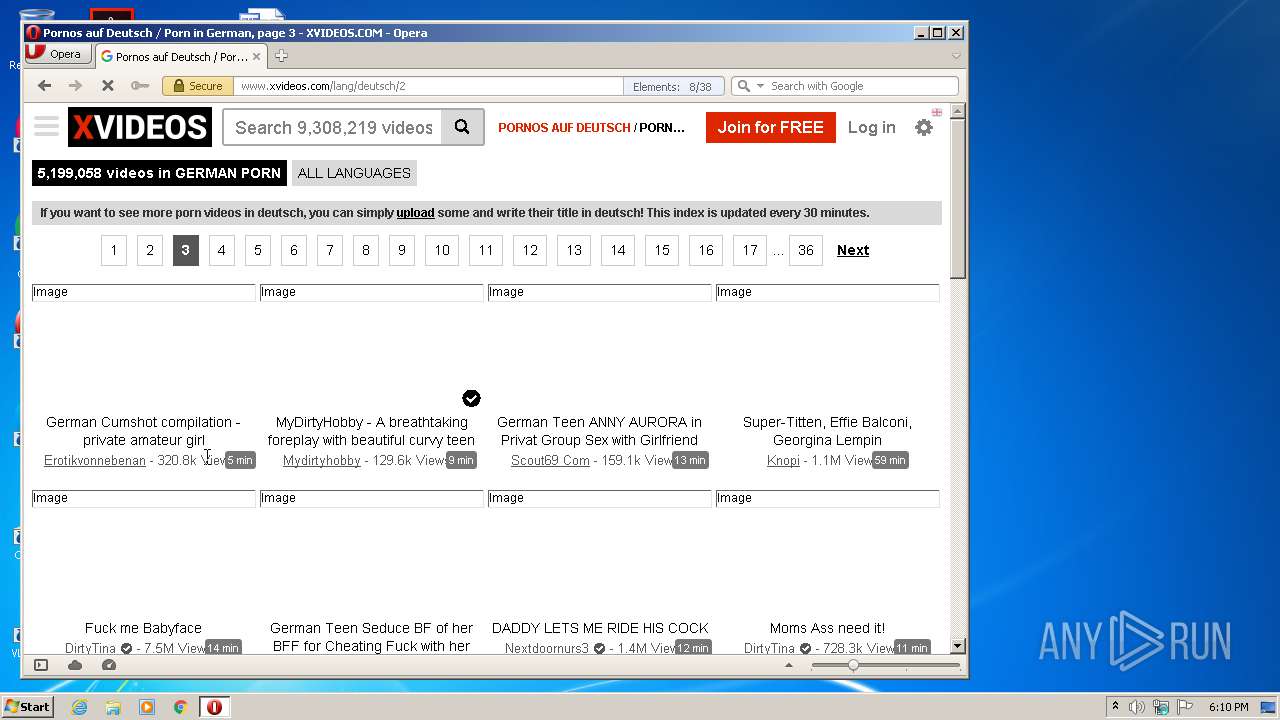The width and height of the screenshot is (1280, 720).
Task: Open the search engine dropdown arrow
Action: [760, 86]
